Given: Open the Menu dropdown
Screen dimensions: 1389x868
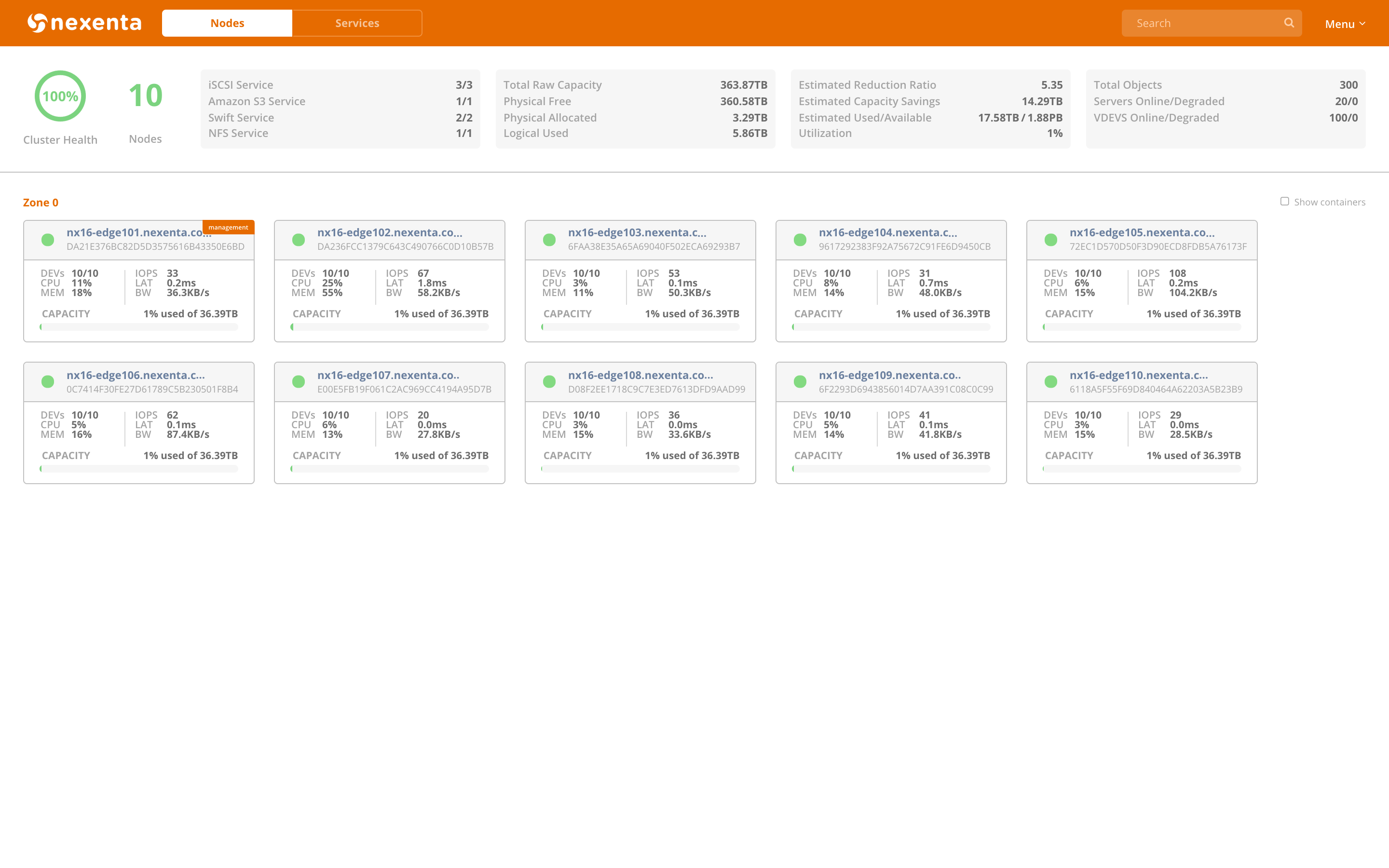Looking at the screenshot, I should tap(1344, 24).
